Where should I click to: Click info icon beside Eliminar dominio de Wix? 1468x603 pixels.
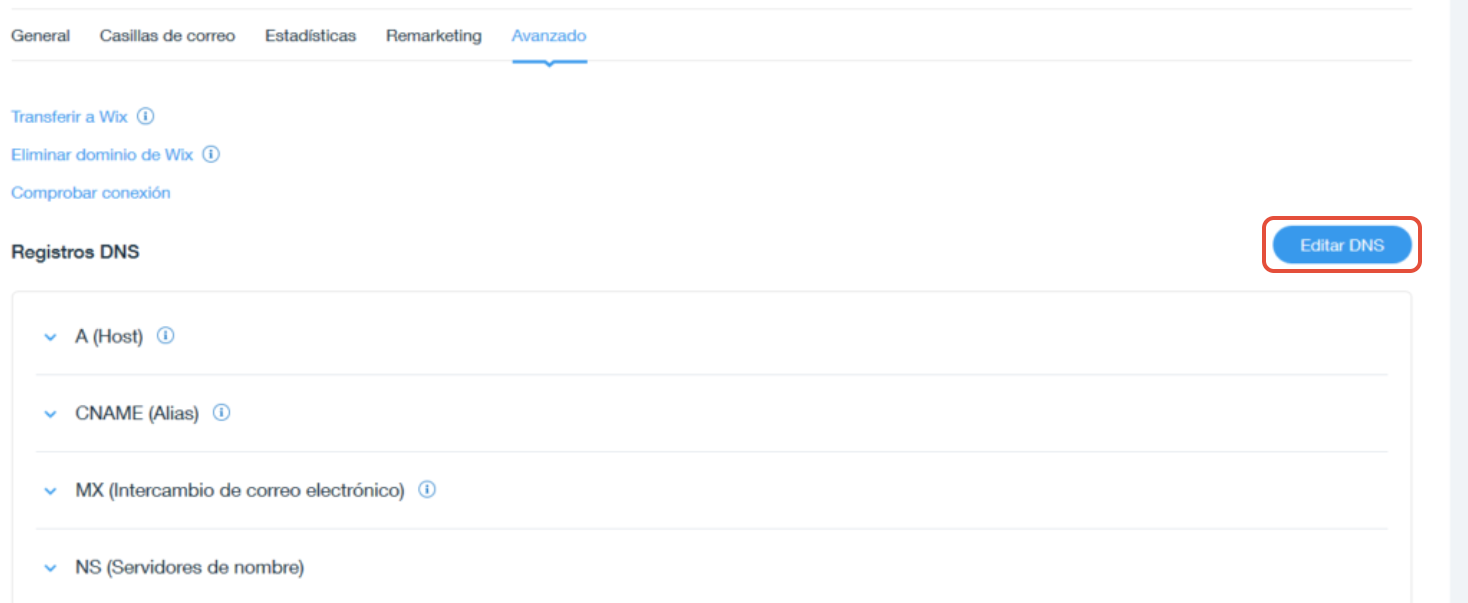[x=211, y=154]
